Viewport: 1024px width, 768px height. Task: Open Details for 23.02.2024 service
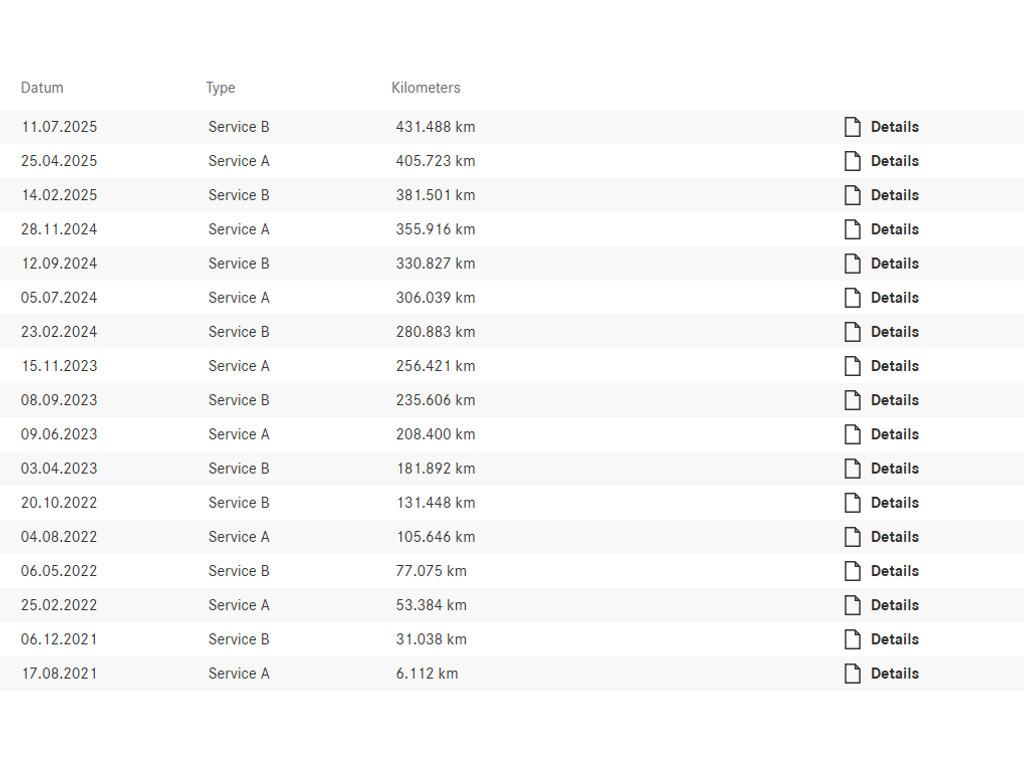click(x=894, y=332)
